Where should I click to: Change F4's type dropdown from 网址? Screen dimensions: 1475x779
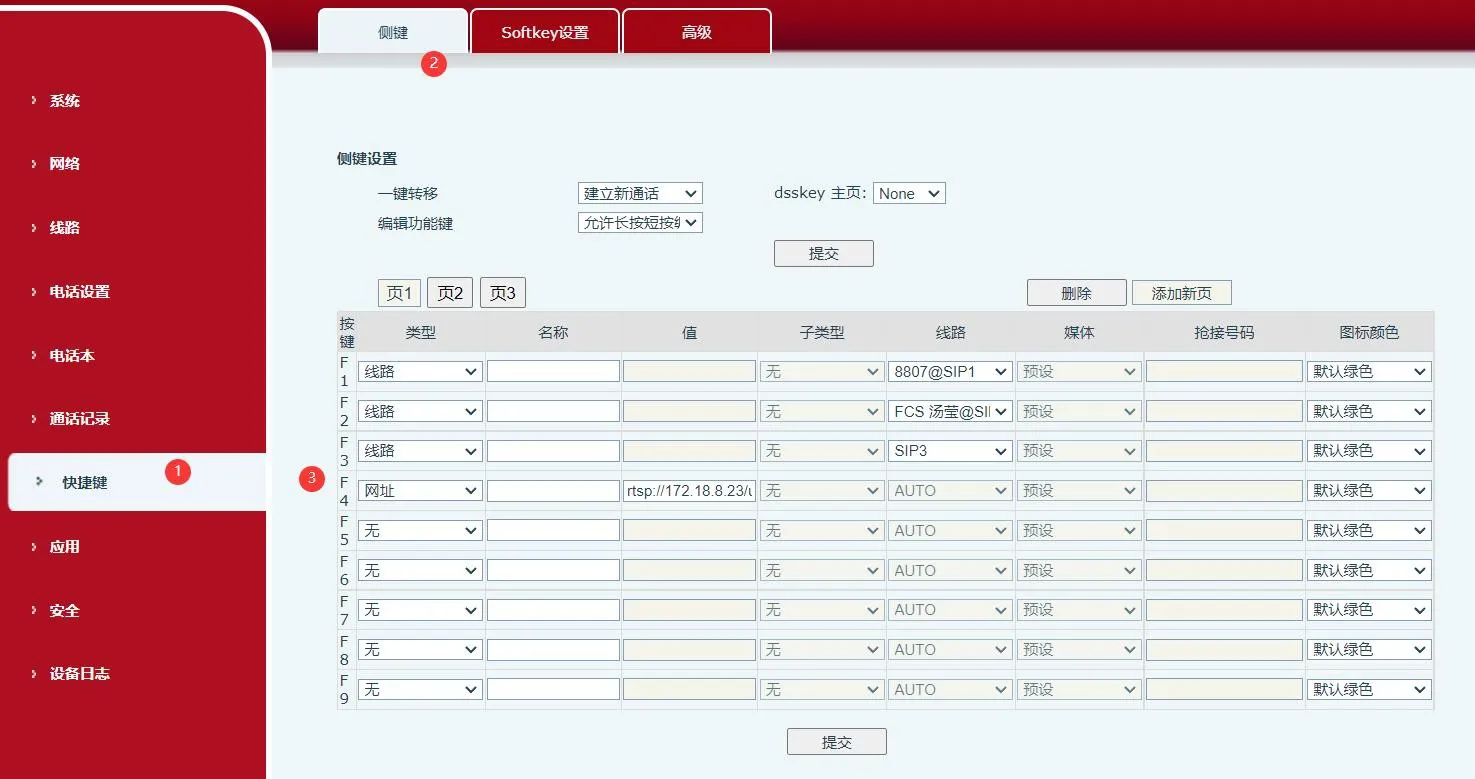[x=419, y=490]
